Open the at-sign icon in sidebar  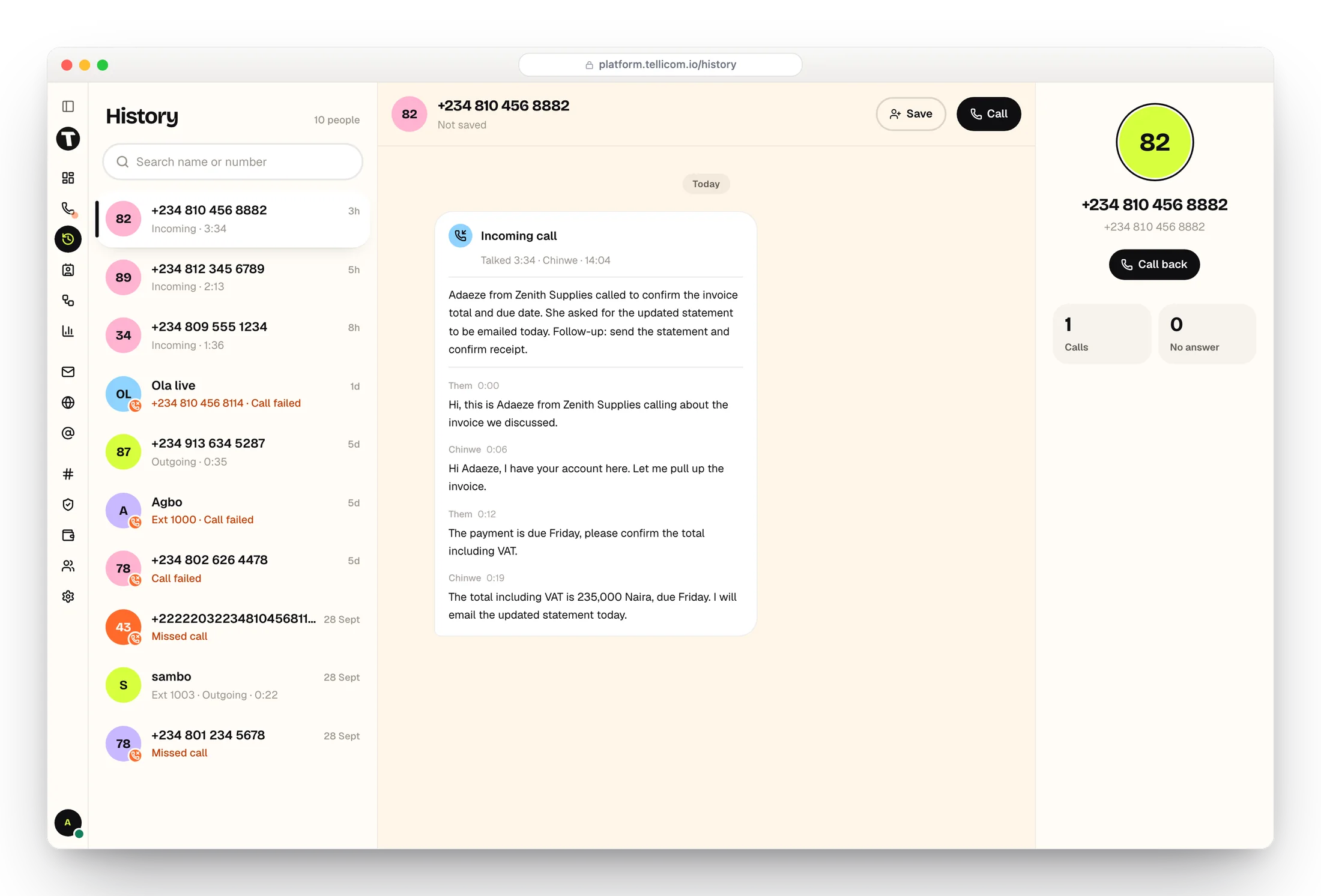68,433
